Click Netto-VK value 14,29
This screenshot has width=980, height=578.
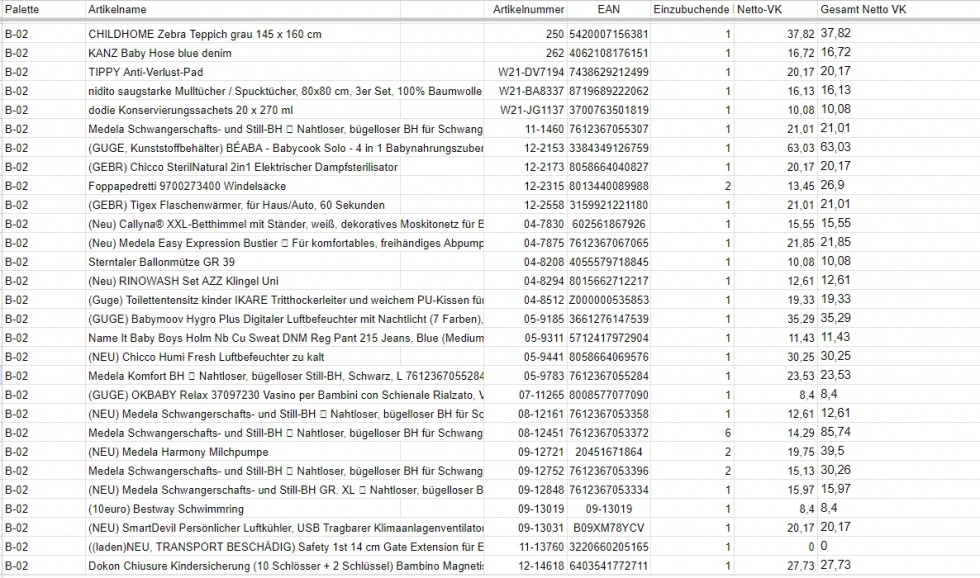(x=801, y=433)
